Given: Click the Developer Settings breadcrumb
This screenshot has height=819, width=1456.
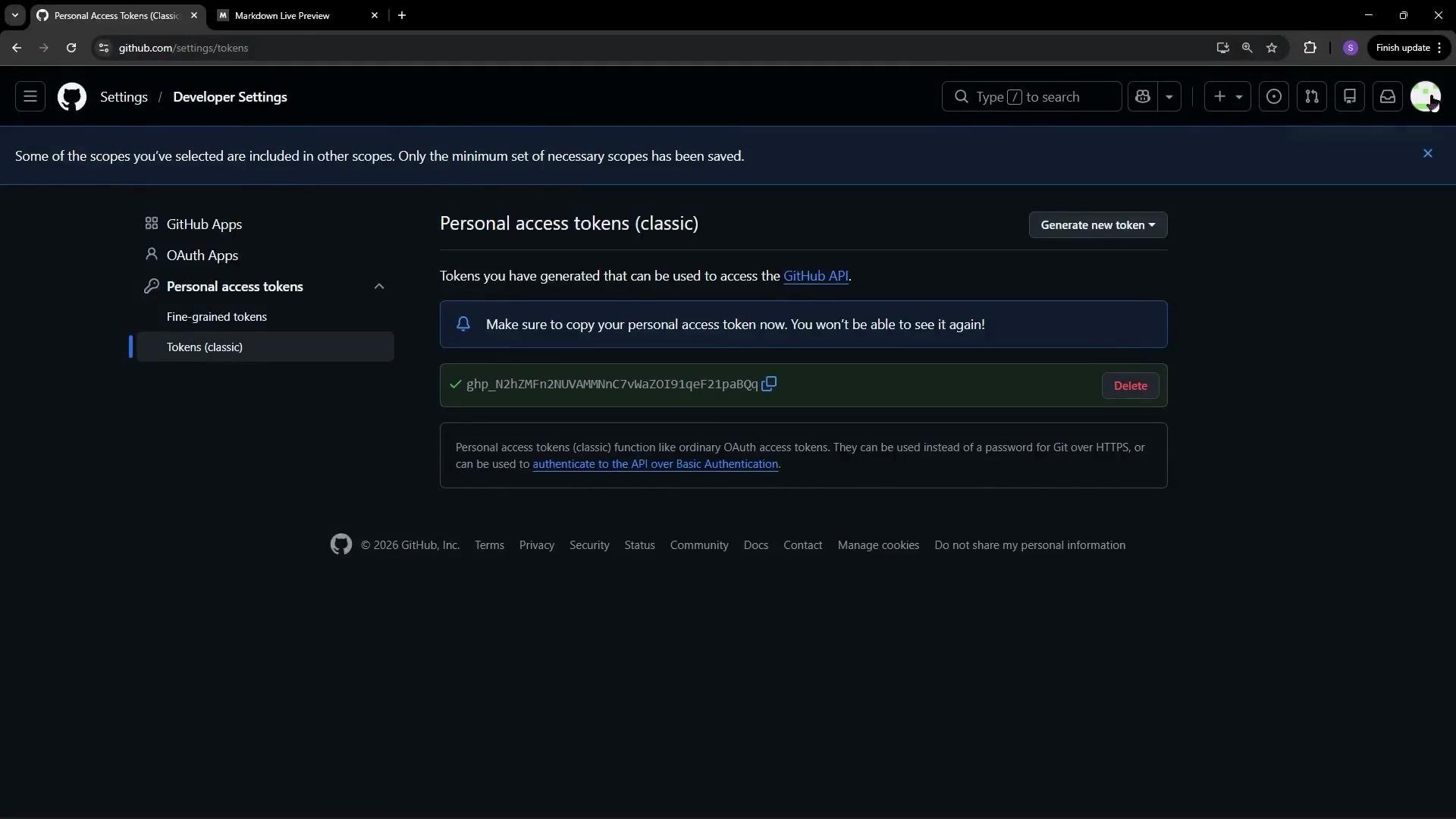Looking at the screenshot, I should tap(230, 96).
